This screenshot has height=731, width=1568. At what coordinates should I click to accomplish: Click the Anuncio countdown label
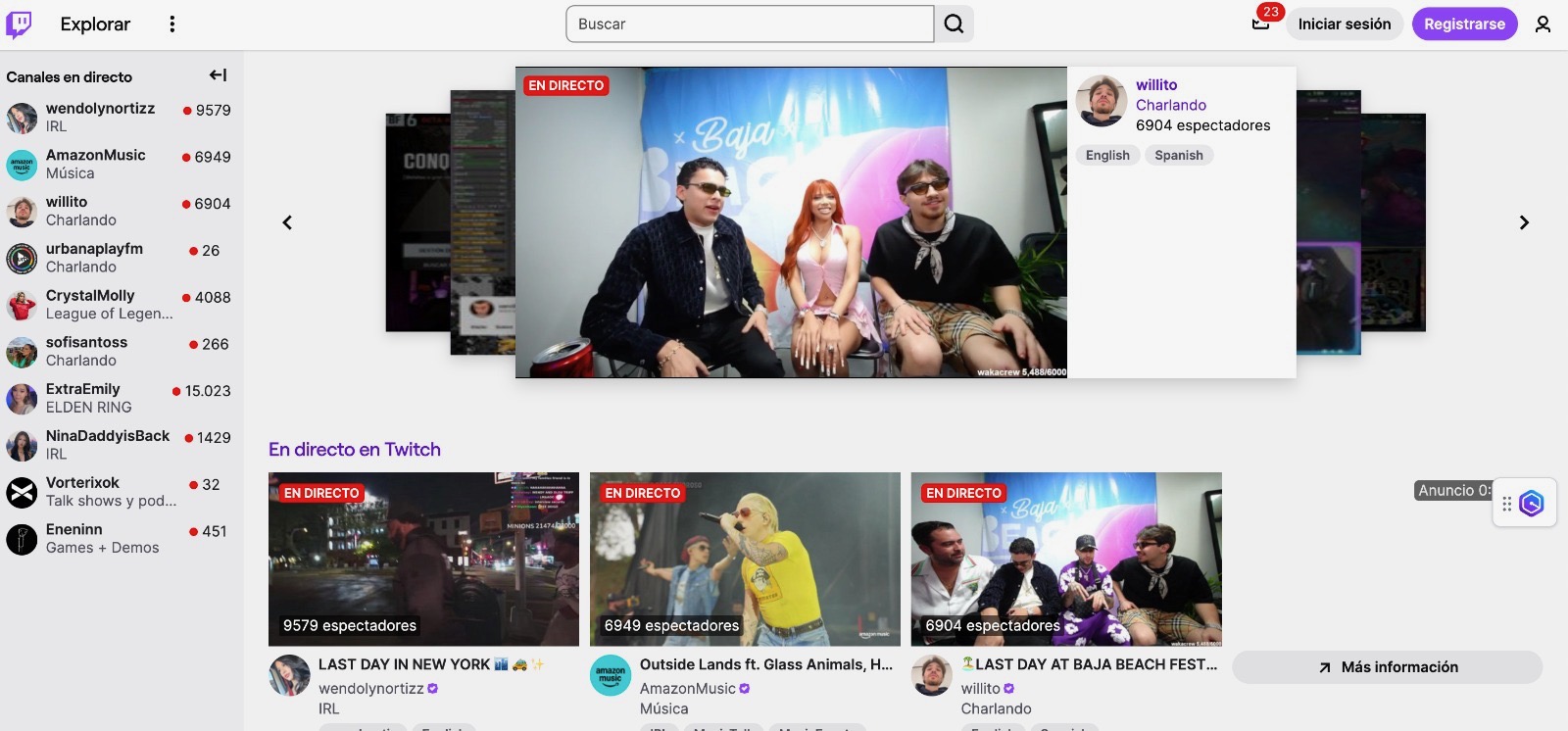(x=1452, y=491)
